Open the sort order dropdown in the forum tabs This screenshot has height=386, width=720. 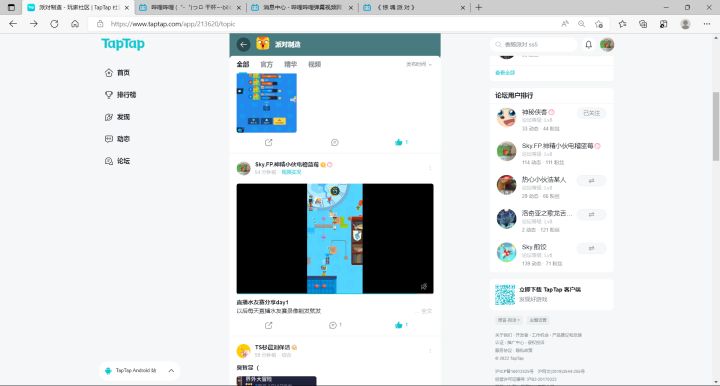coord(418,64)
